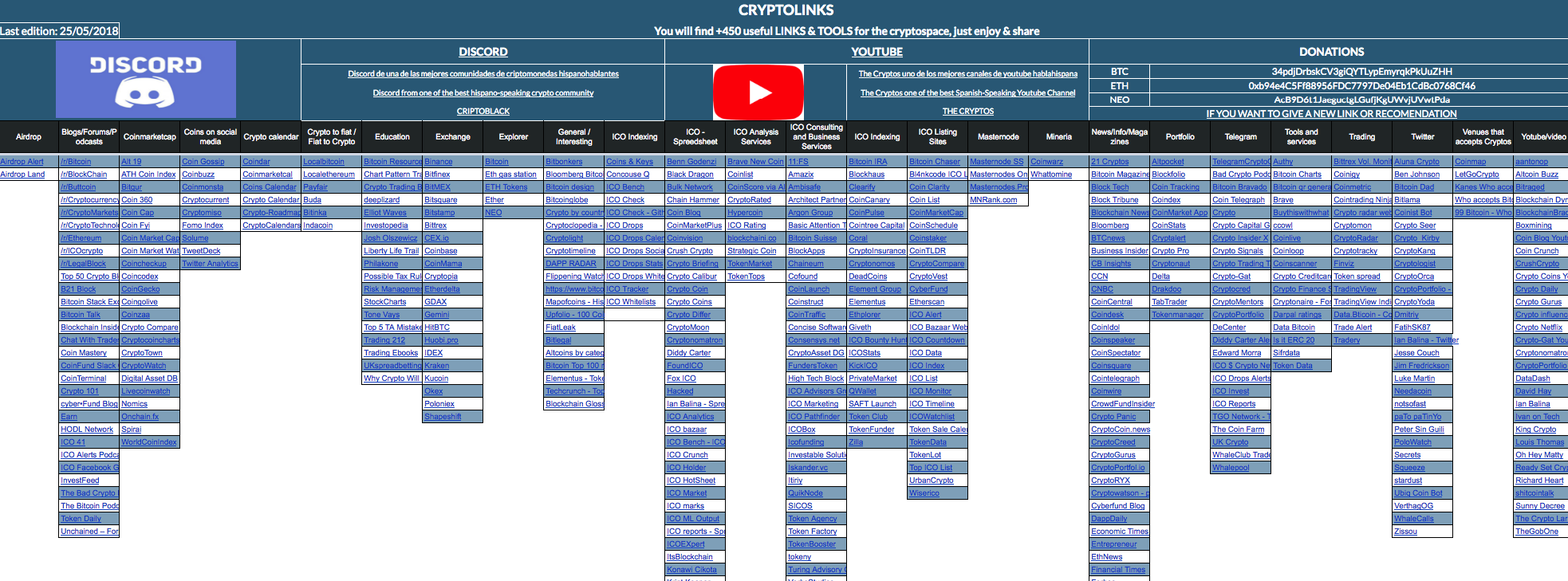
Task: Select the 'Education' column header
Action: [392, 137]
